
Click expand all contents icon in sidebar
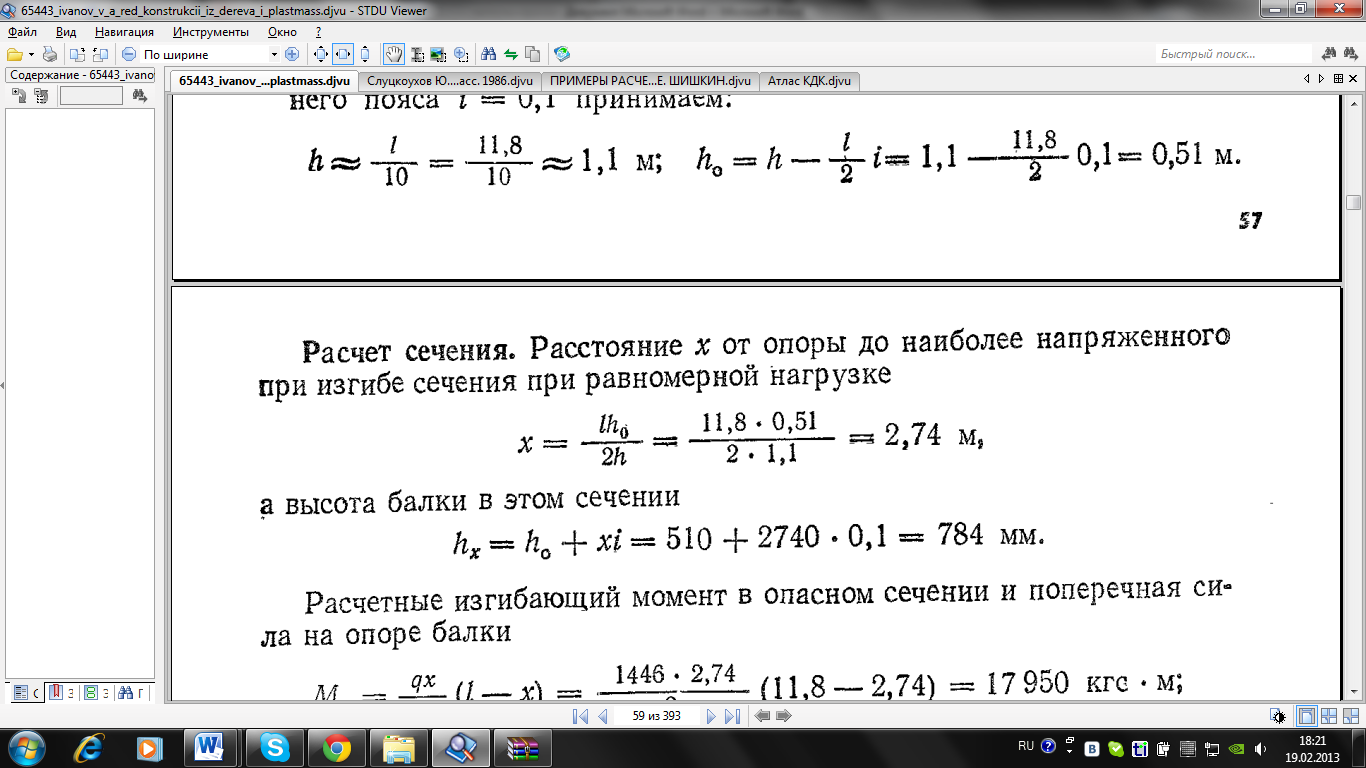tap(19, 96)
